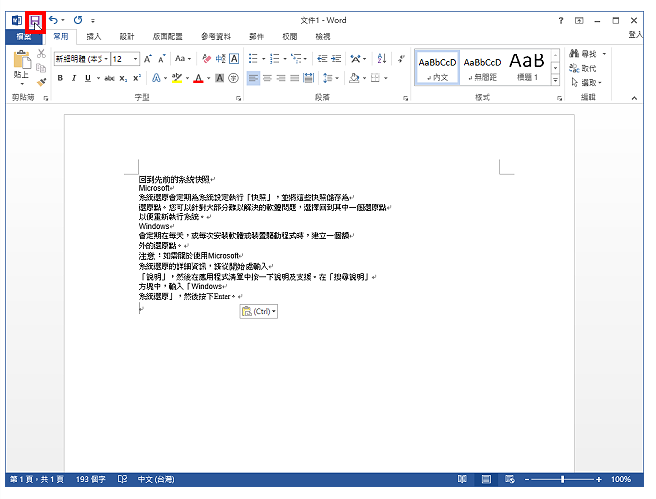Cut selection with scissors icon
The height and width of the screenshot is (499, 656).
click(x=41, y=54)
